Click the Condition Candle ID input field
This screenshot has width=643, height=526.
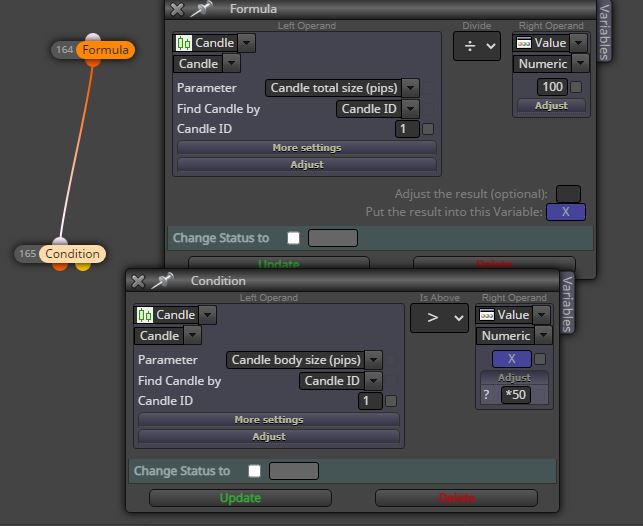[370, 401]
